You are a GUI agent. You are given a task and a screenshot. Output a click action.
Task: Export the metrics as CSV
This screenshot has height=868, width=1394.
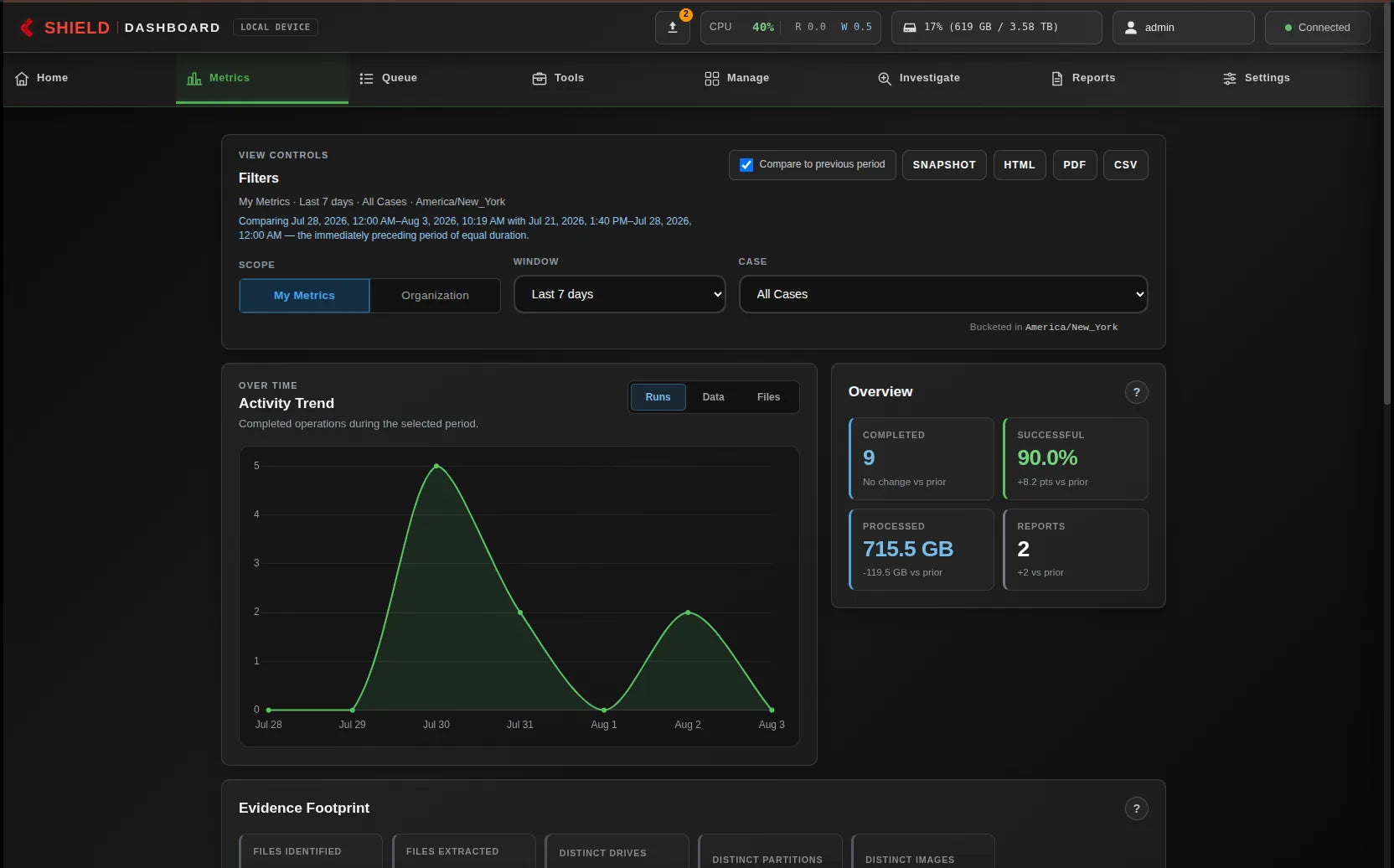point(1125,165)
